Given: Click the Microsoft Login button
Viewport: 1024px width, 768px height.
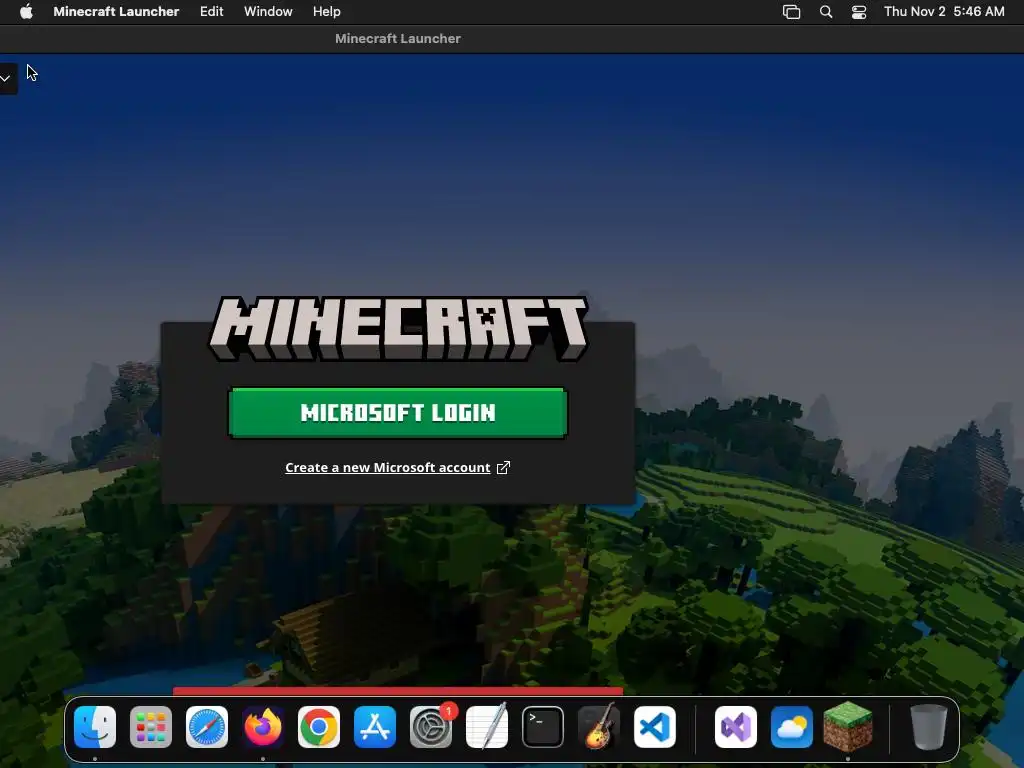Looking at the screenshot, I should (x=398, y=413).
